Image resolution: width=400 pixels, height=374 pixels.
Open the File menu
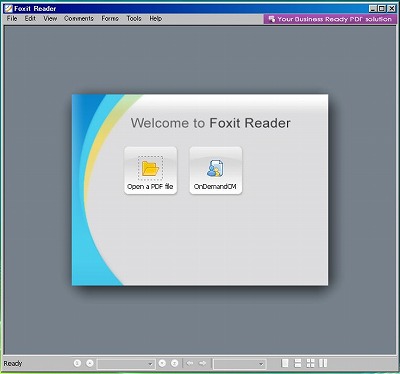12,19
